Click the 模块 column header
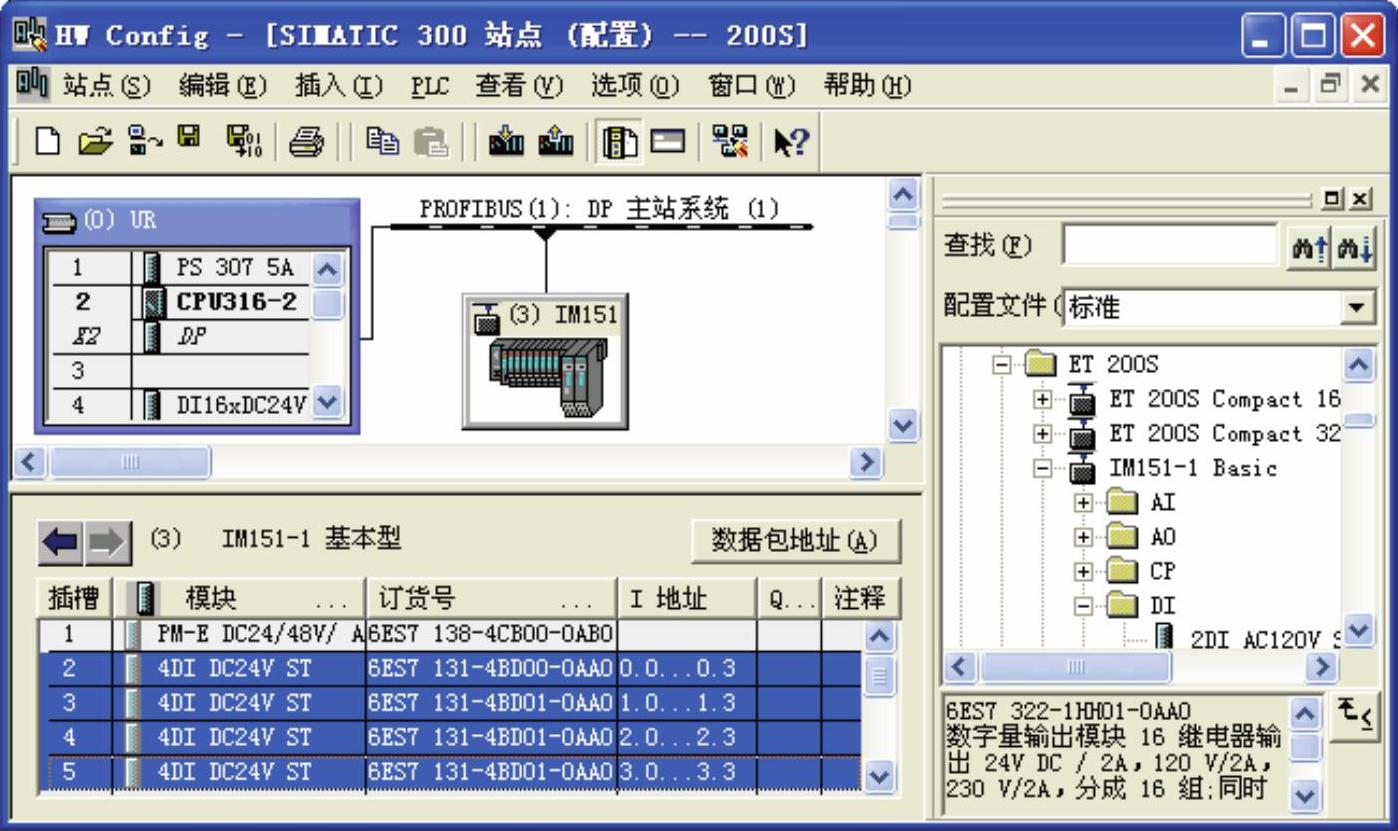The image size is (1398, 831). coord(240,598)
